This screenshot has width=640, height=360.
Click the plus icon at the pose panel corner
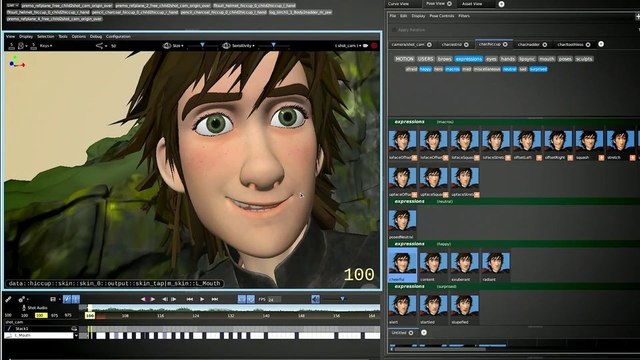click(x=638, y=17)
